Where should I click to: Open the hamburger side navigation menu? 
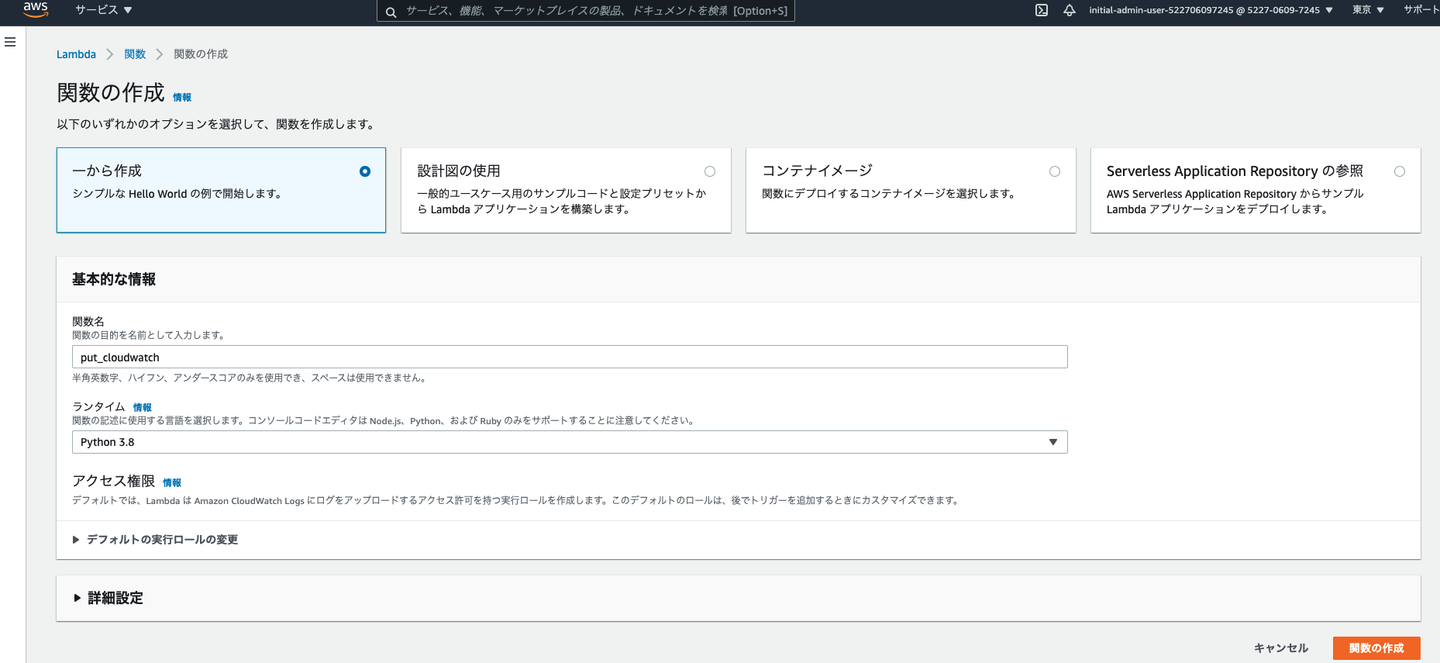point(10,42)
